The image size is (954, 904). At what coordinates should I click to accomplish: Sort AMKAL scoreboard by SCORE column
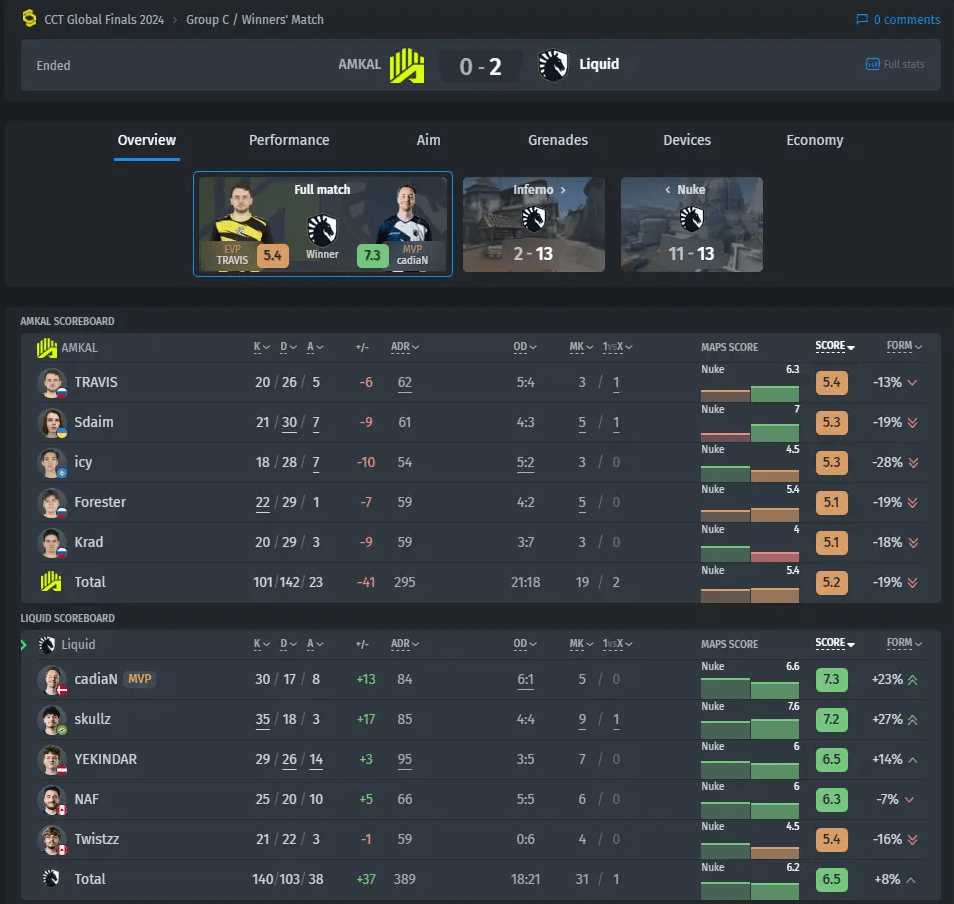pyautogui.click(x=835, y=346)
